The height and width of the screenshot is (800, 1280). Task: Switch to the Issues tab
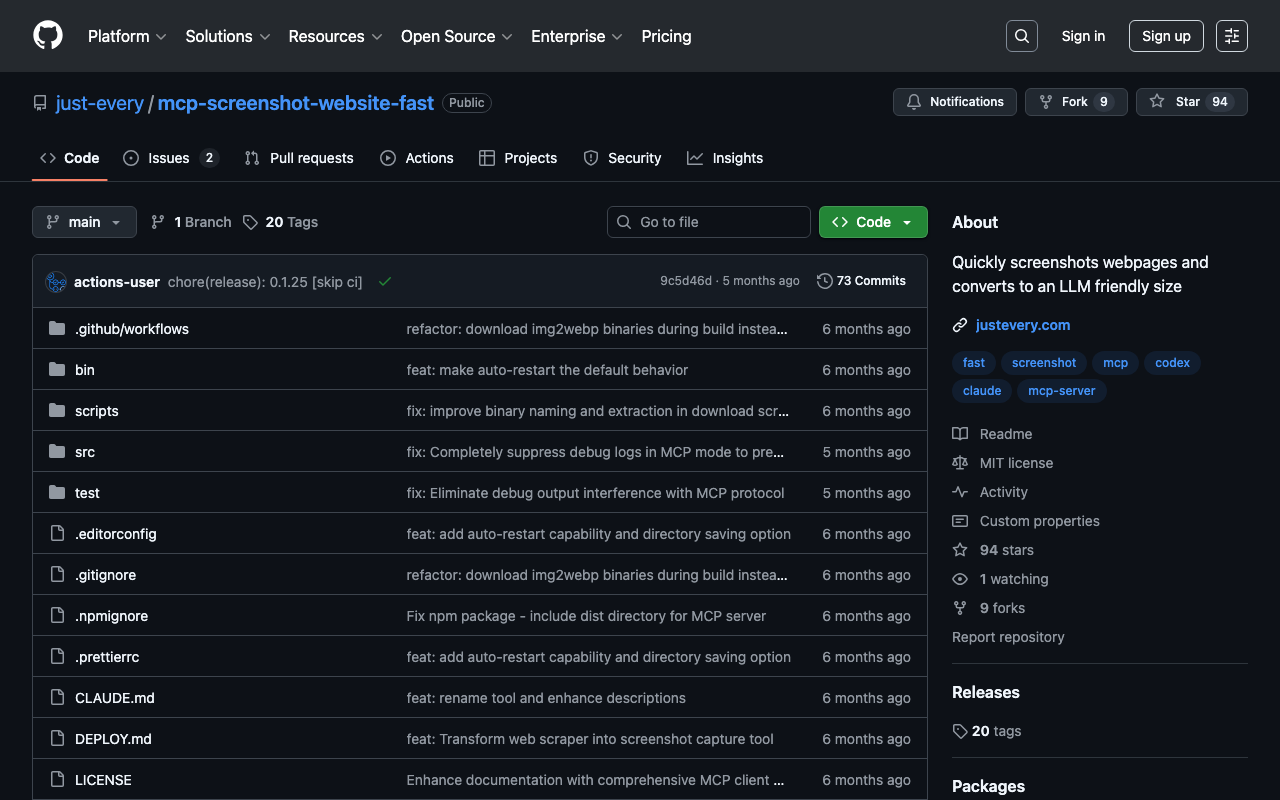click(169, 158)
